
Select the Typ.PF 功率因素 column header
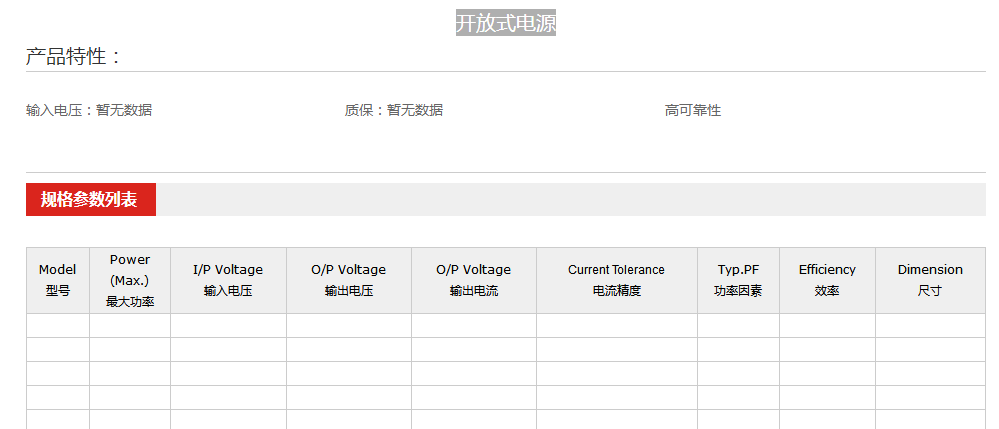[738, 280]
